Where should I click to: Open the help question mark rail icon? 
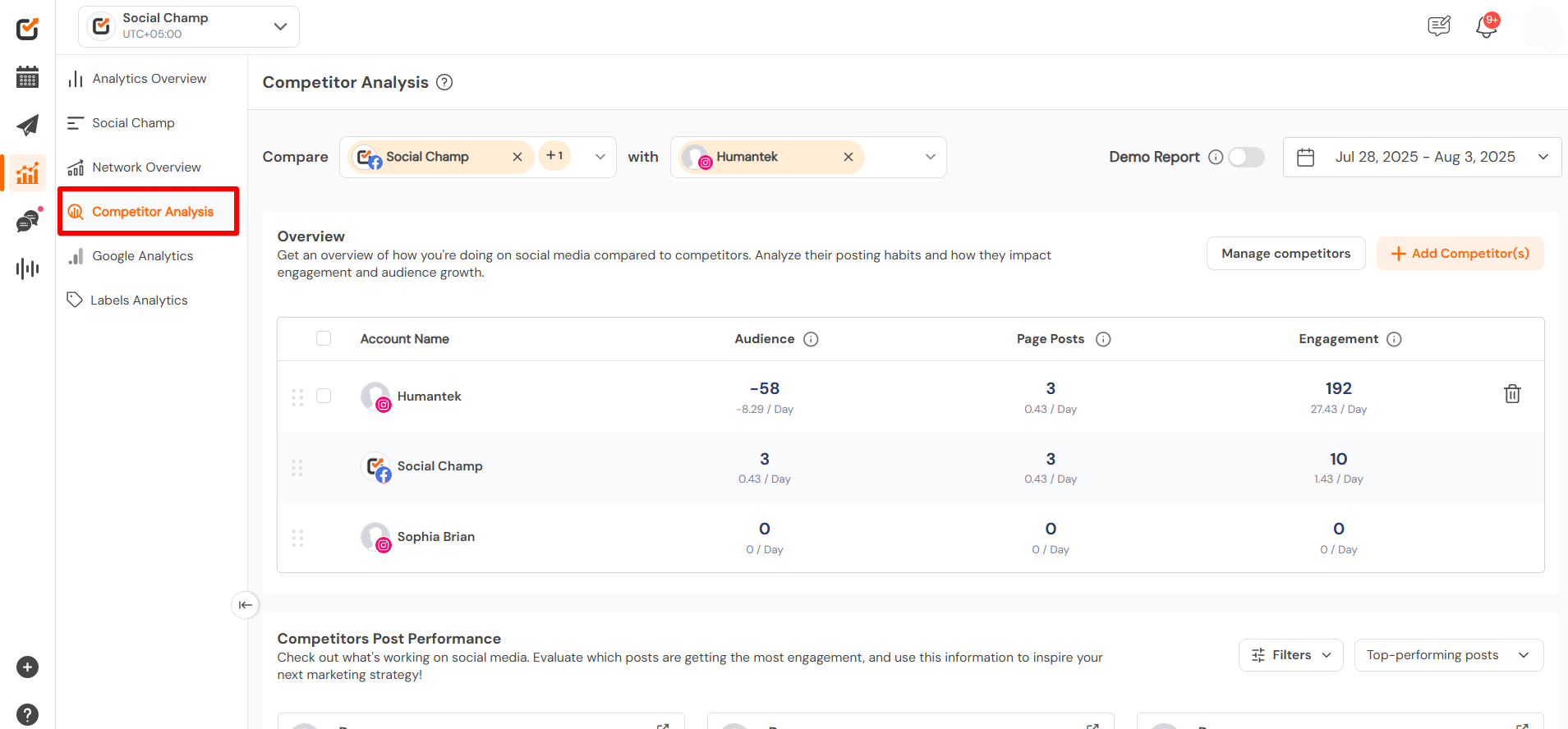[x=27, y=714]
